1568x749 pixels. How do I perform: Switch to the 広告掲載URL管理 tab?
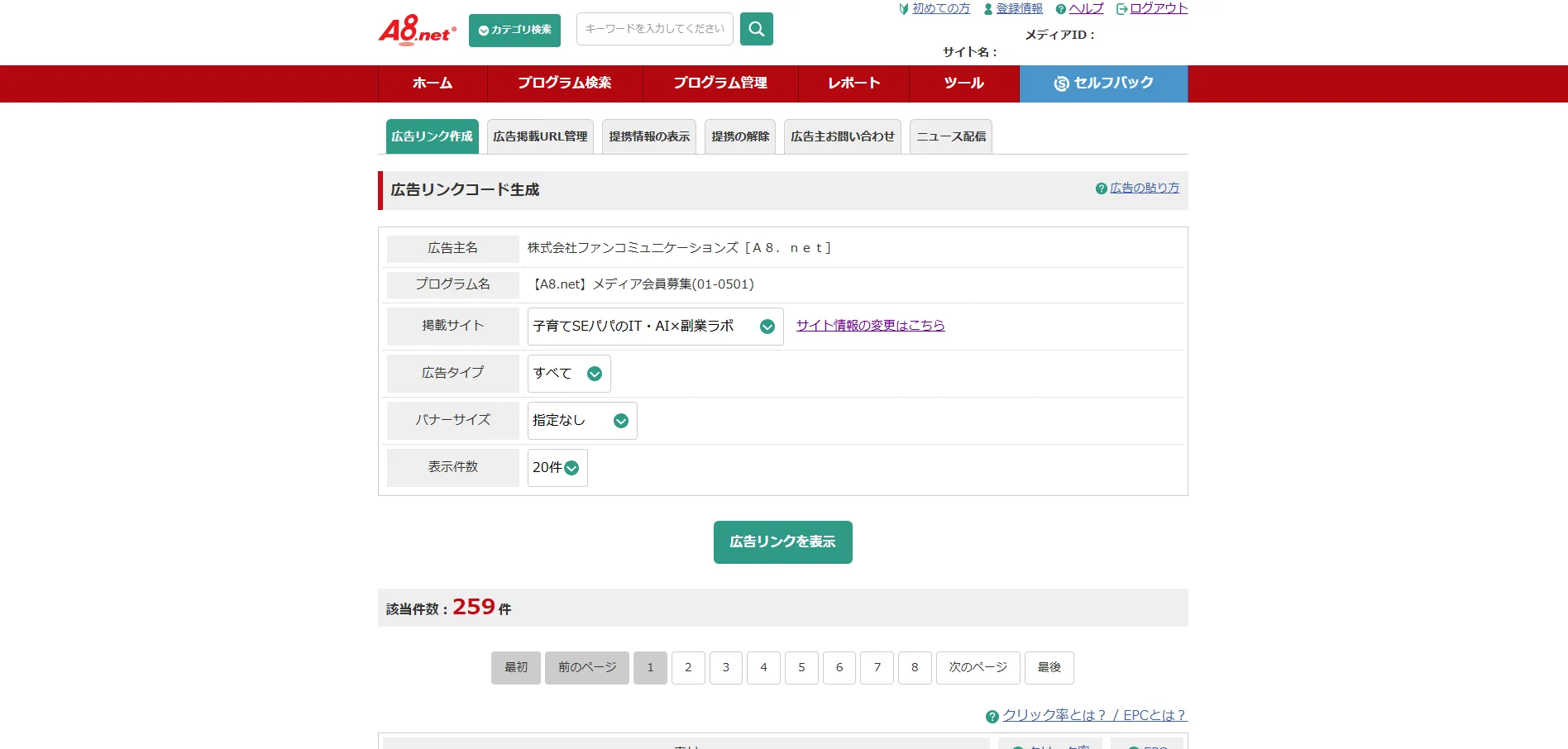(540, 136)
